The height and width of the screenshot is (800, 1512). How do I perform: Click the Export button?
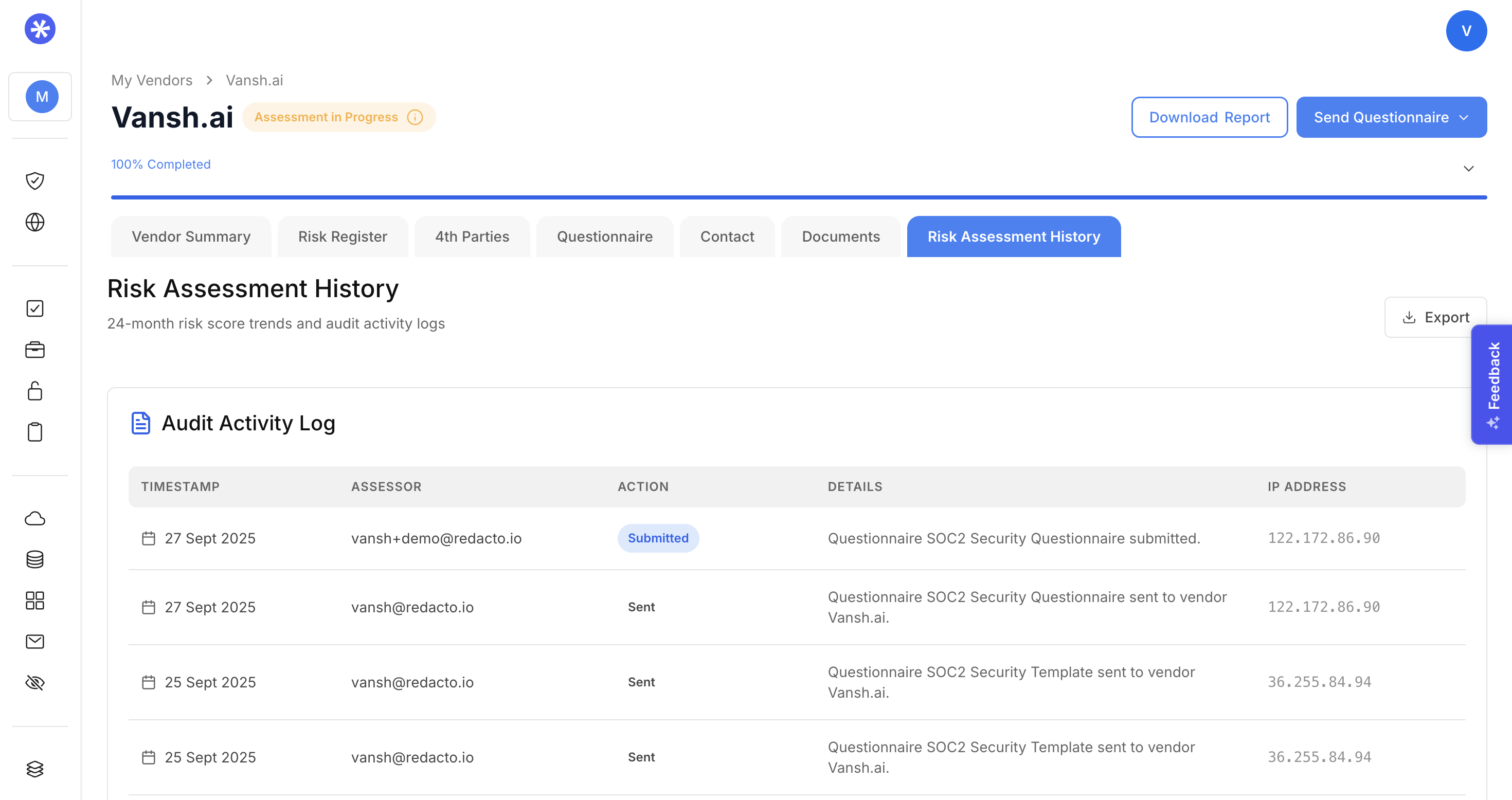pos(1435,318)
